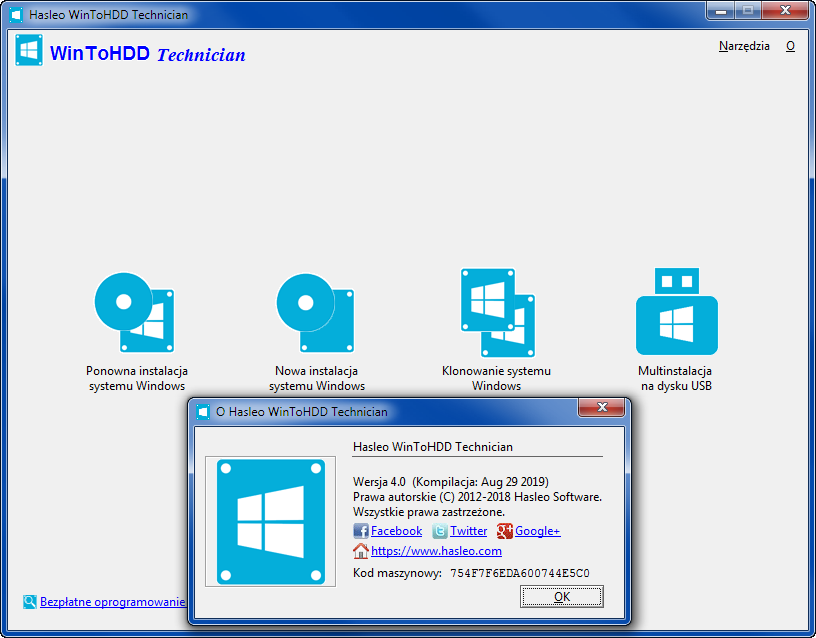Minimize the main WinToHDD window
Screen dimensions: 816x638
click(x=721, y=11)
